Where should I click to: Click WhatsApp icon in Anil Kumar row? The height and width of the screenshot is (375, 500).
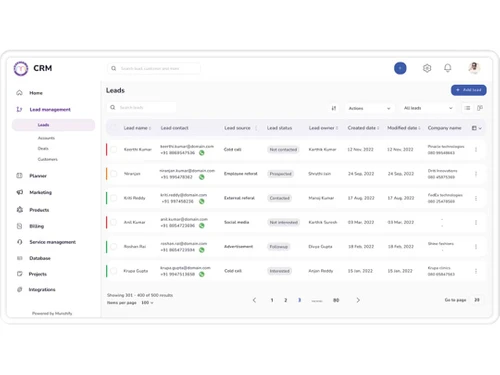tap(202, 226)
